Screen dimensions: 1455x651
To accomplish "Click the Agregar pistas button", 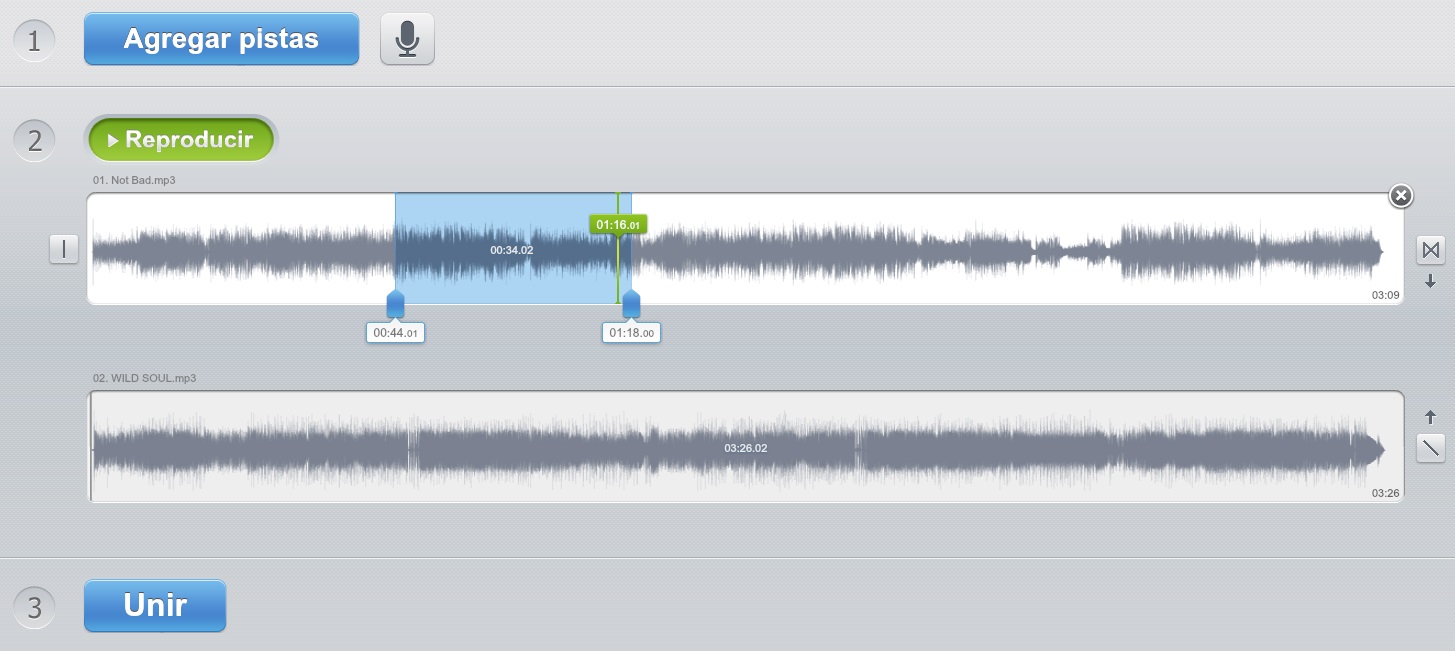I will (221, 39).
